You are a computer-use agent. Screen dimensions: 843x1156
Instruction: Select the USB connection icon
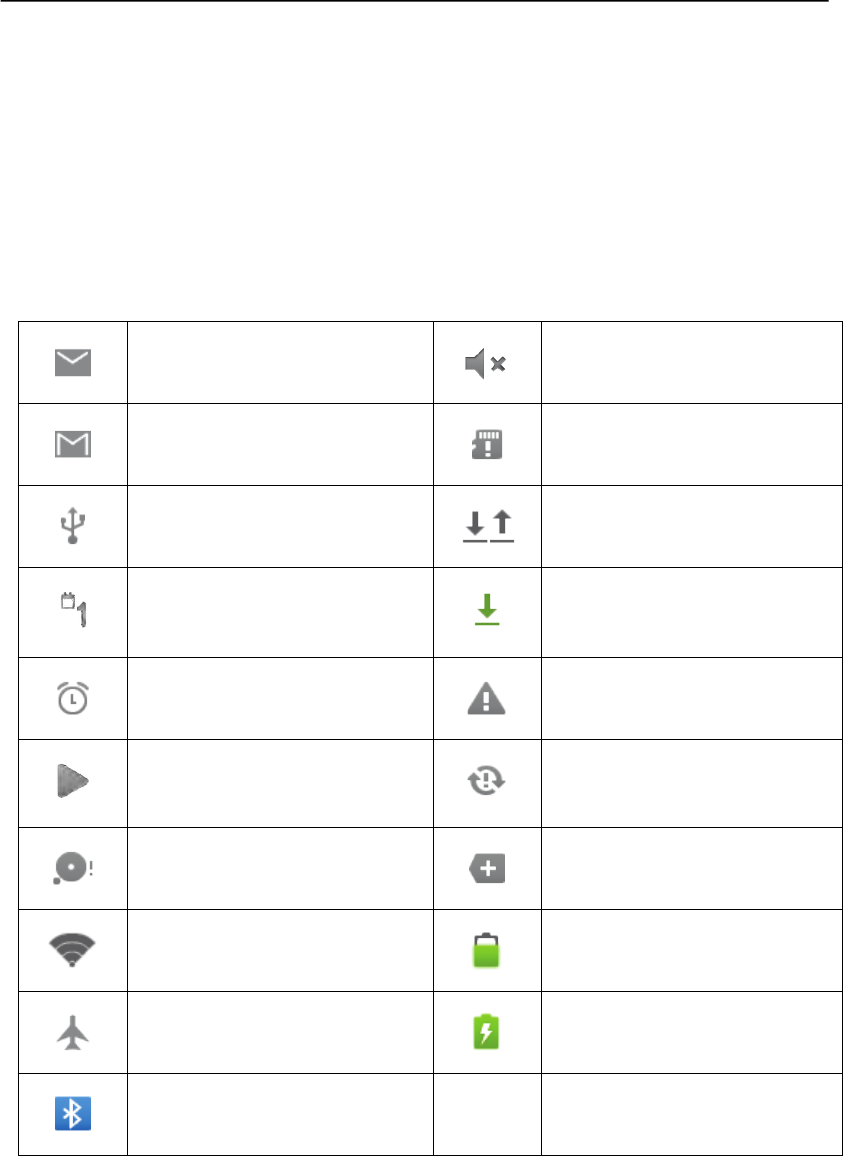[x=72, y=527]
